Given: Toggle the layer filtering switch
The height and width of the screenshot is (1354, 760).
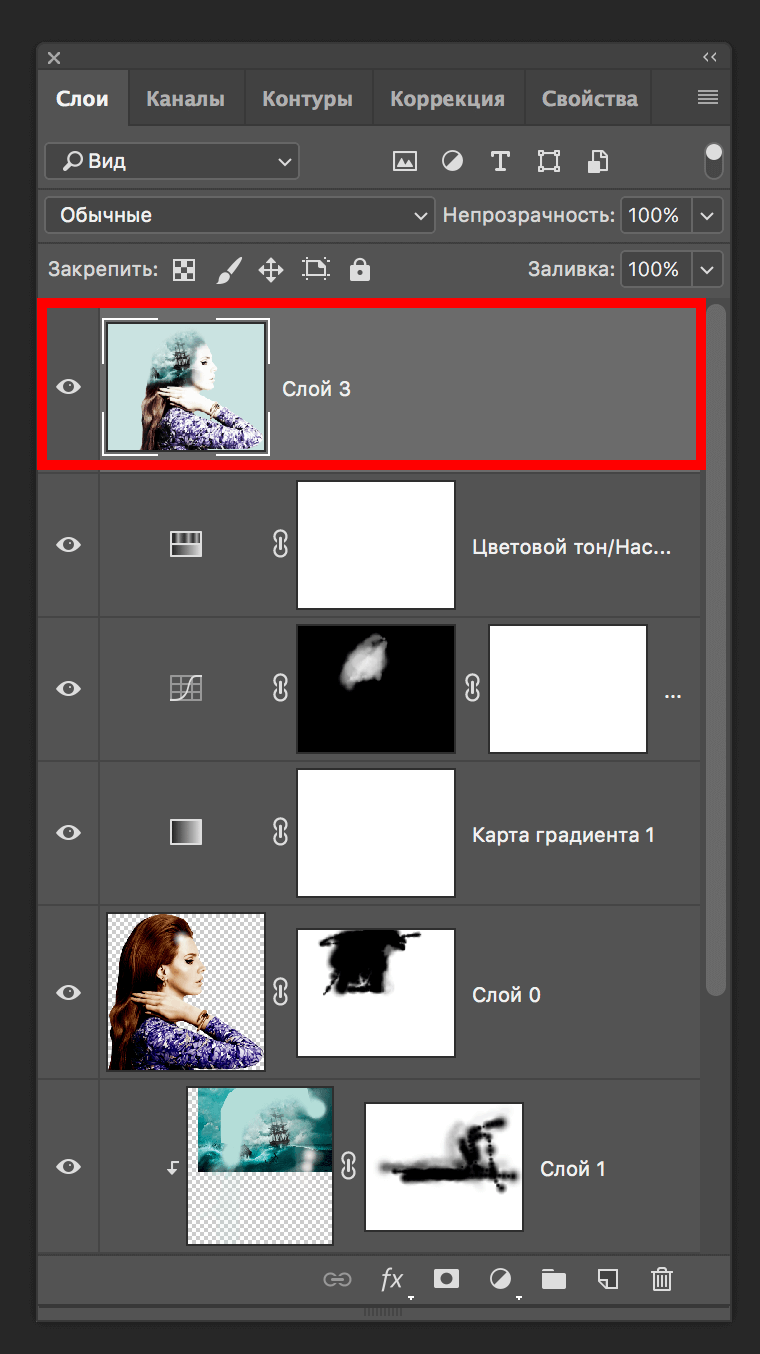Looking at the screenshot, I should [x=713, y=161].
